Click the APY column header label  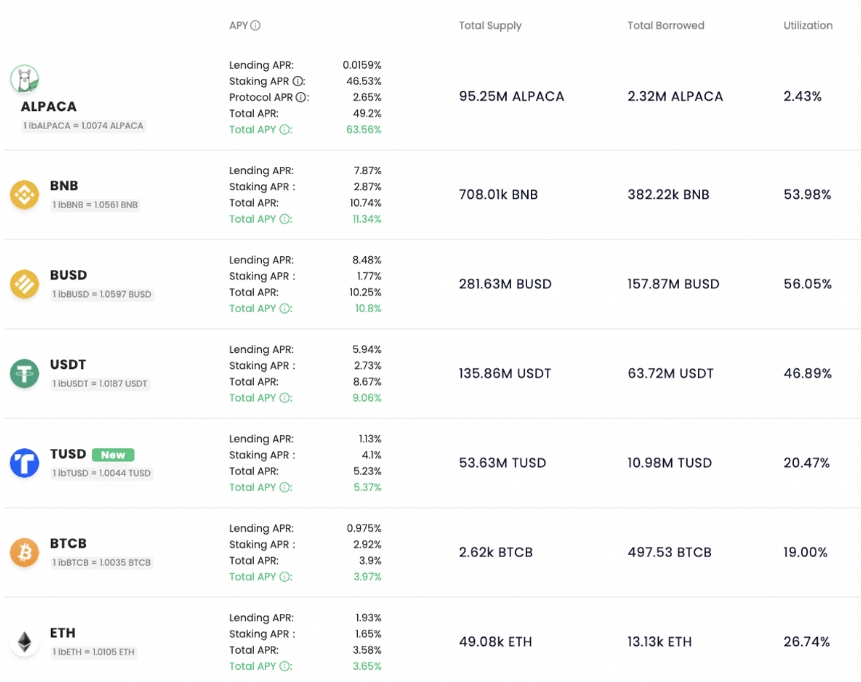239,25
